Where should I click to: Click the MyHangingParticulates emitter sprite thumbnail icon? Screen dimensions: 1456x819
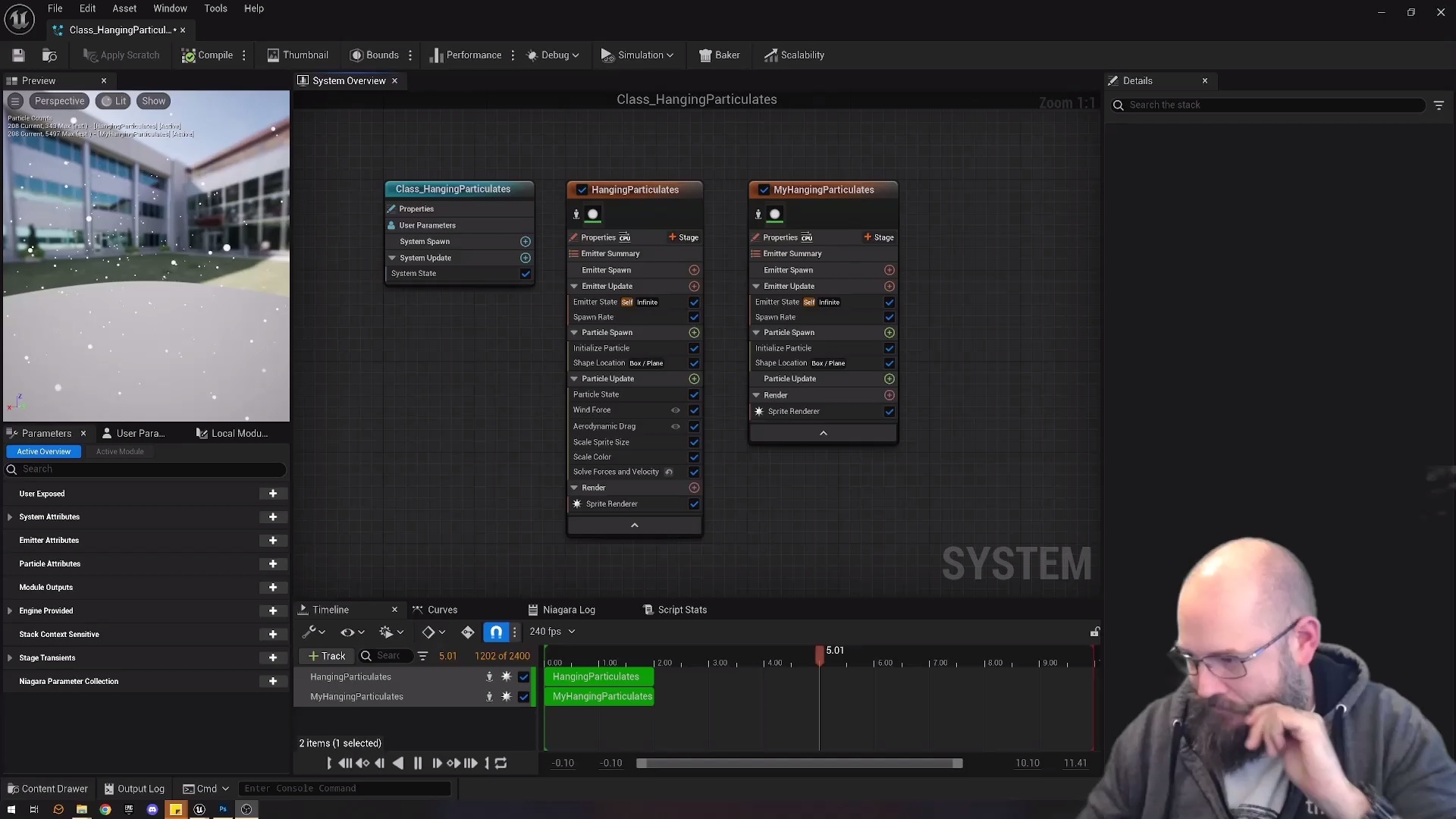click(774, 215)
